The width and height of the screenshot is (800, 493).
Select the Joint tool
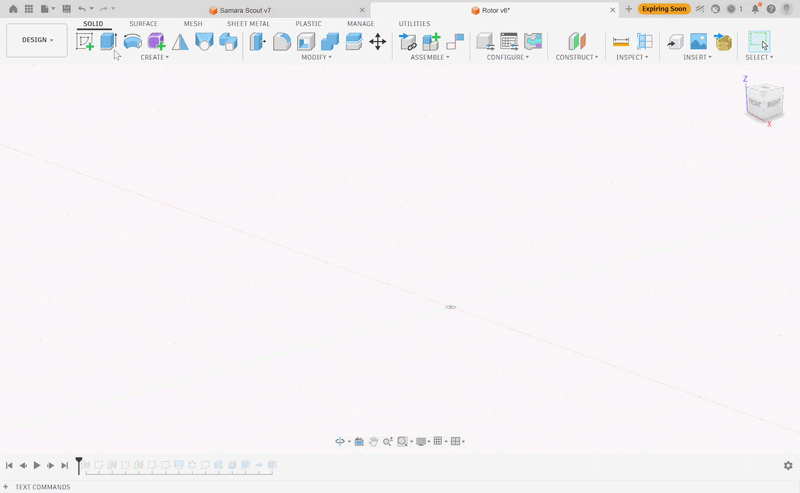455,41
